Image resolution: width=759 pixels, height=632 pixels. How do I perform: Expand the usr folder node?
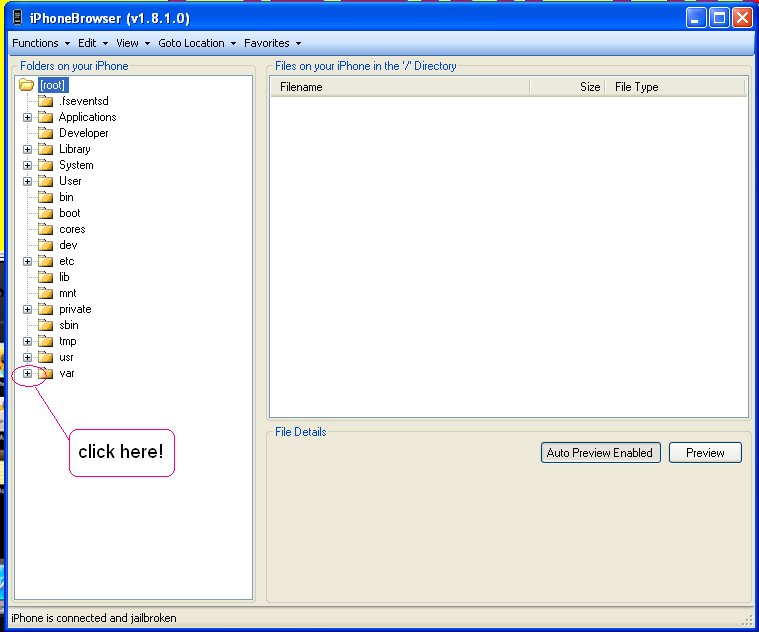[x=28, y=357]
